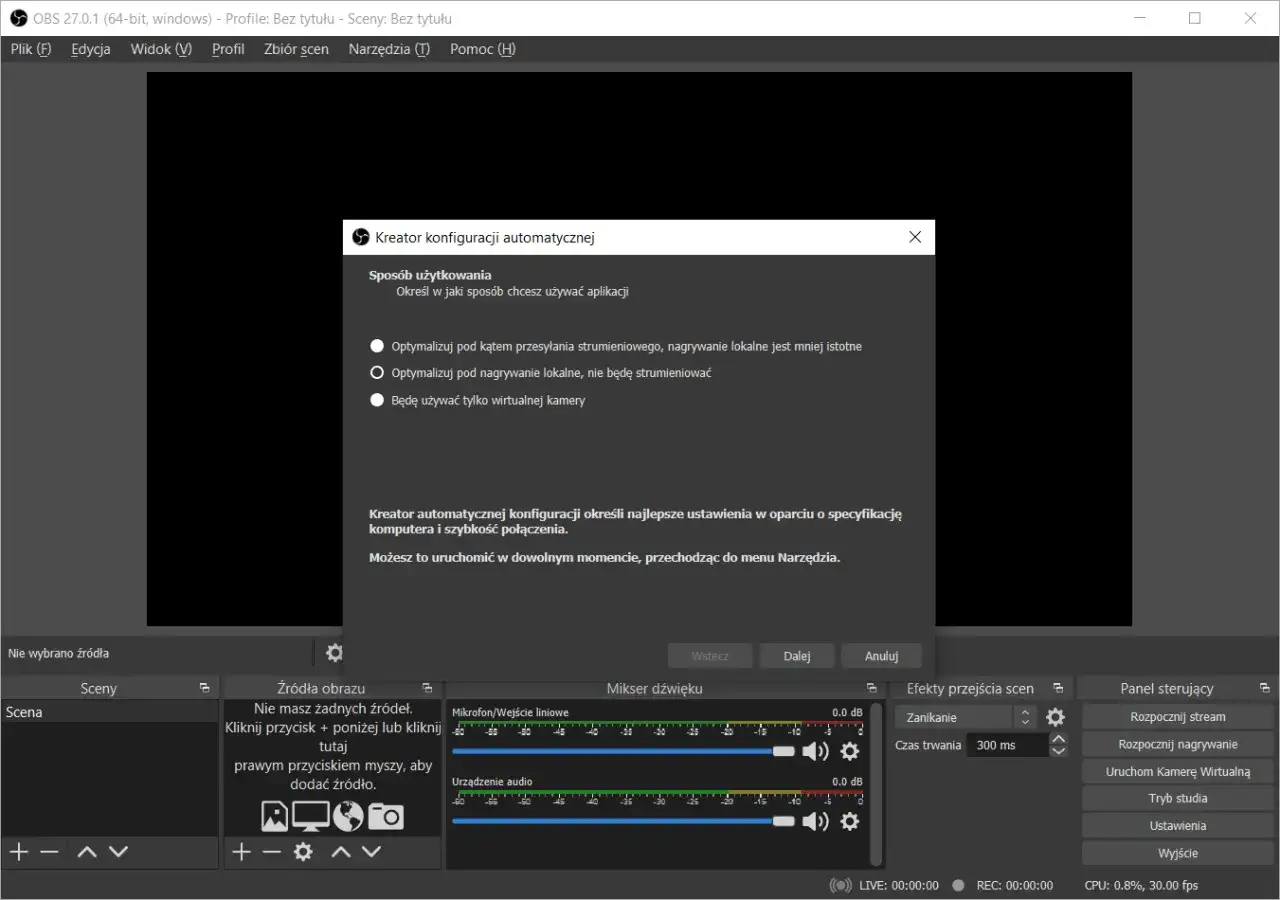Screen dimensions: 1280x900
Task: Add a new source with plus icon
Action: pos(241,852)
